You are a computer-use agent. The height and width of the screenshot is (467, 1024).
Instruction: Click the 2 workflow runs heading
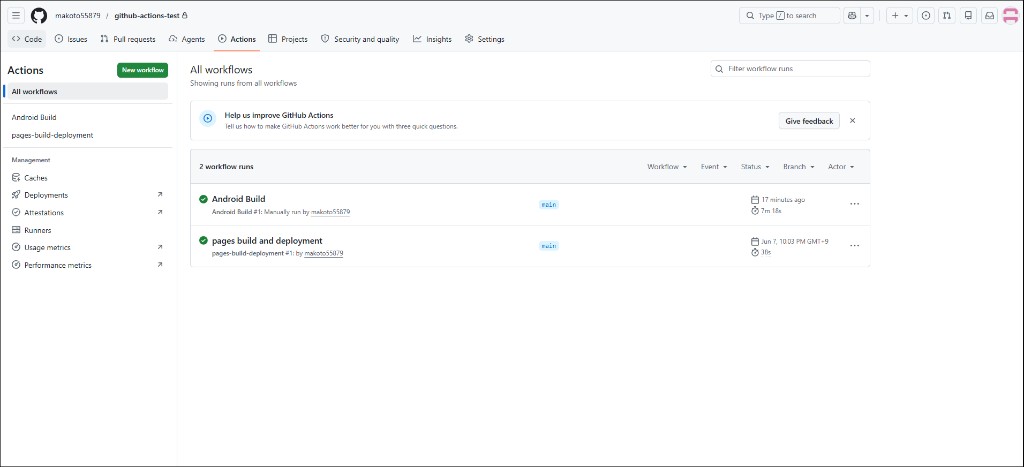click(227, 167)
